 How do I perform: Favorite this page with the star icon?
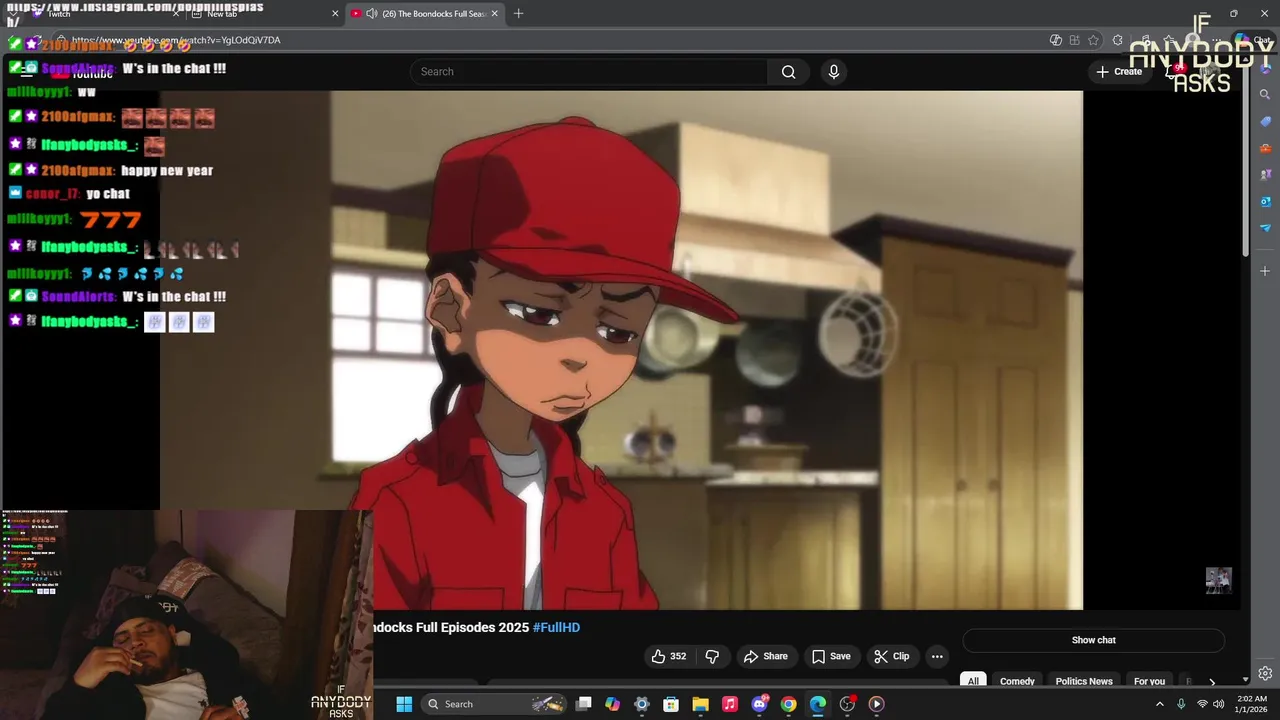1093,40
